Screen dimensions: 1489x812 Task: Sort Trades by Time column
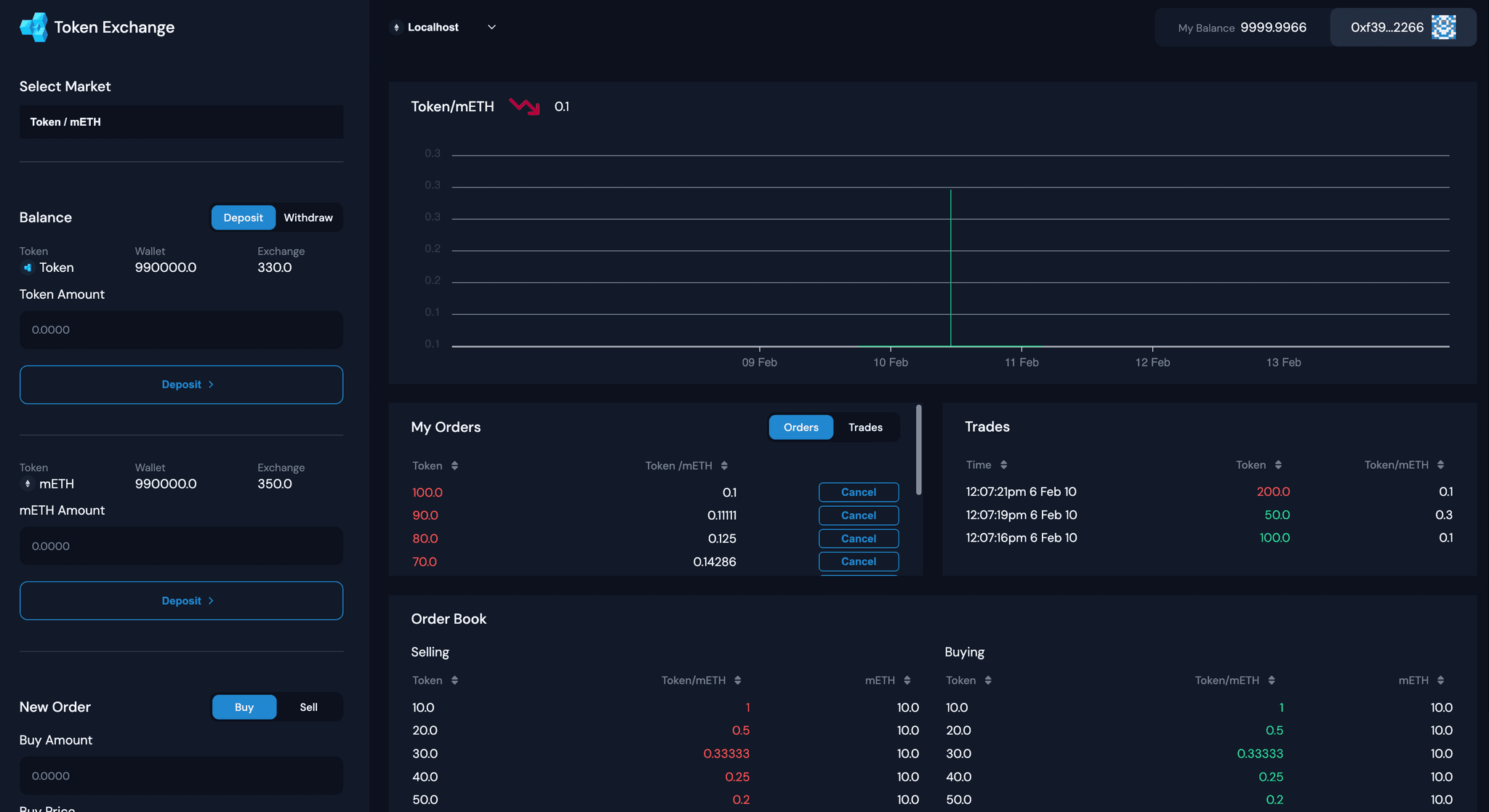coord(1003,465)
